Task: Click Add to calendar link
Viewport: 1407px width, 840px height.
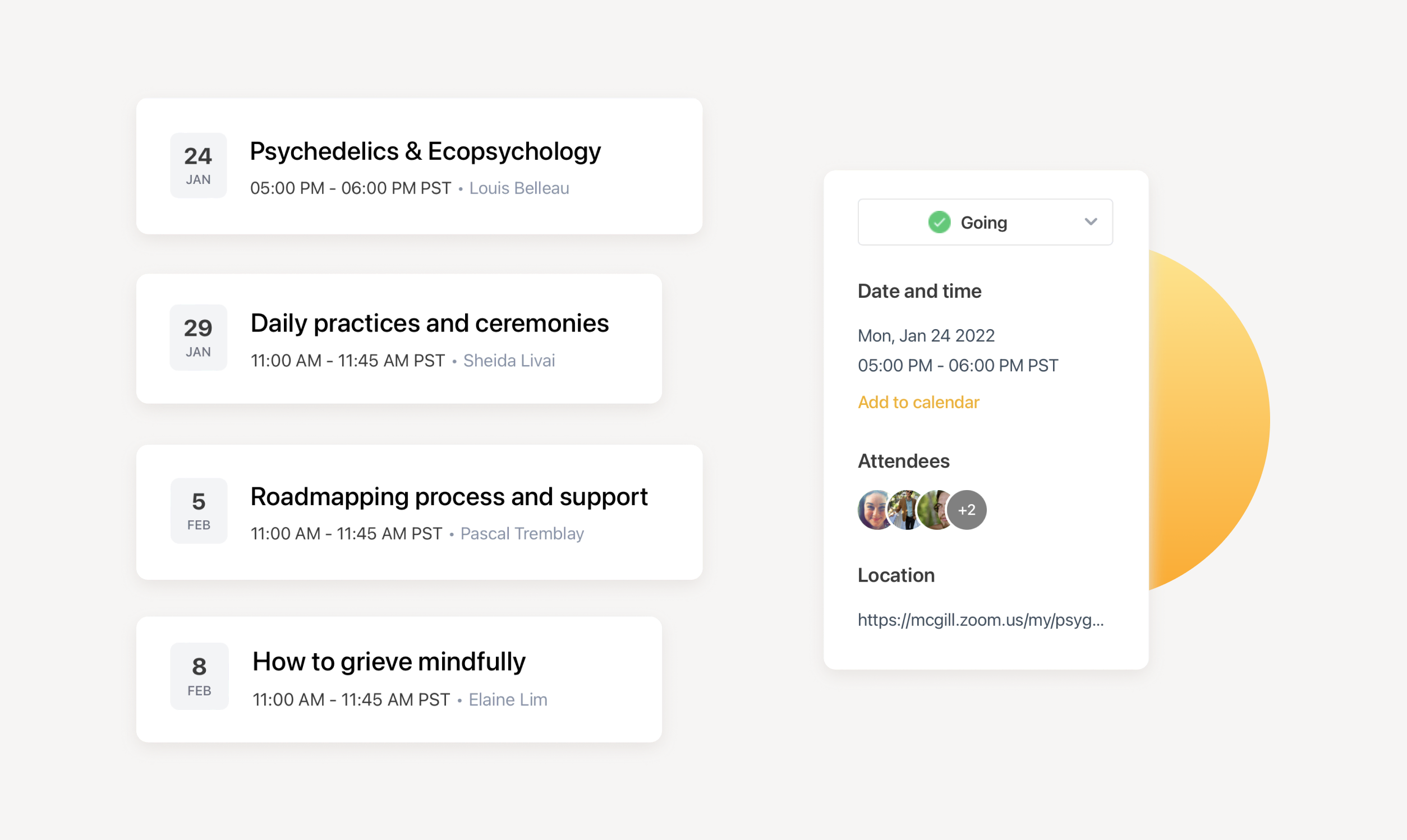Action: pyautogui.click(x=918, y=402)
